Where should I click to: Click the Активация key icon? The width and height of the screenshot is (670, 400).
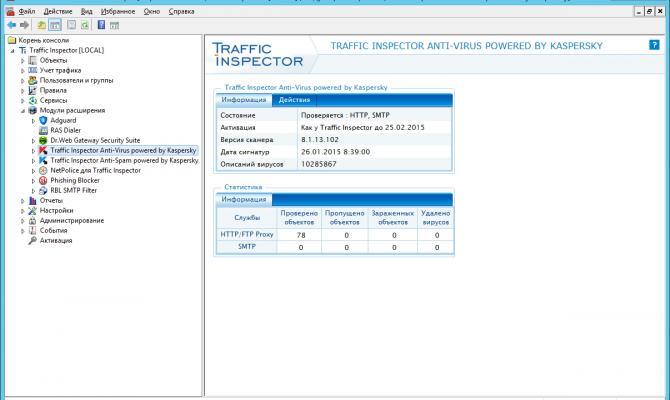pos(32,241)
